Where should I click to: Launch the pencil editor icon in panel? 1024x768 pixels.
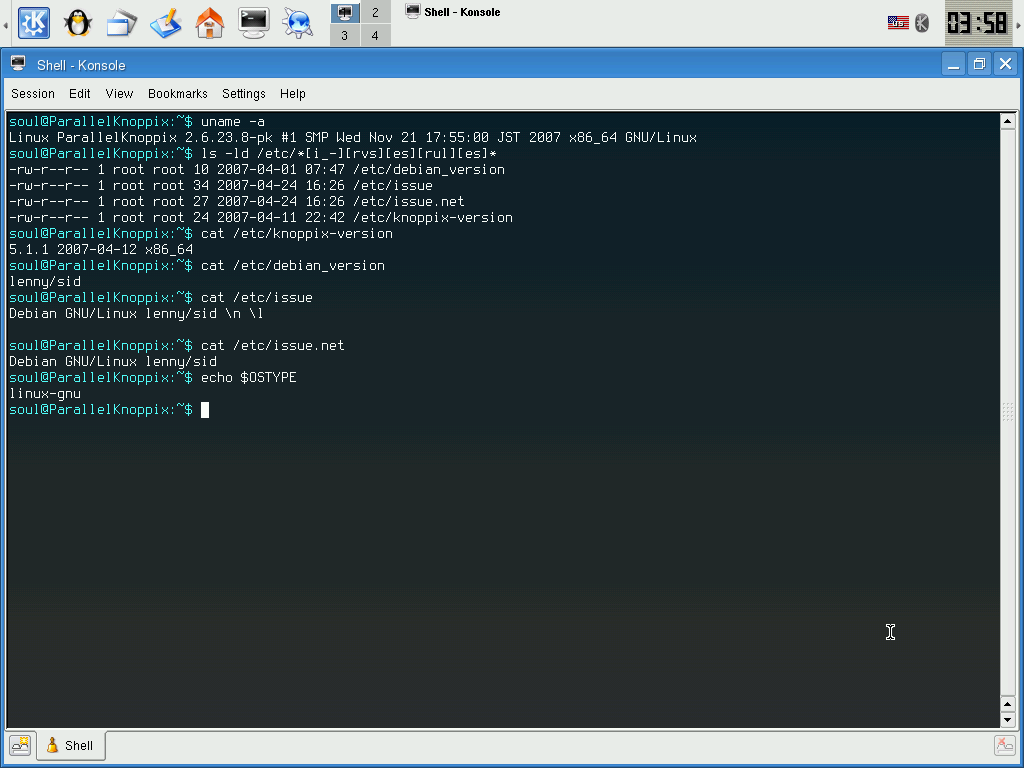[x=165, y=23]
